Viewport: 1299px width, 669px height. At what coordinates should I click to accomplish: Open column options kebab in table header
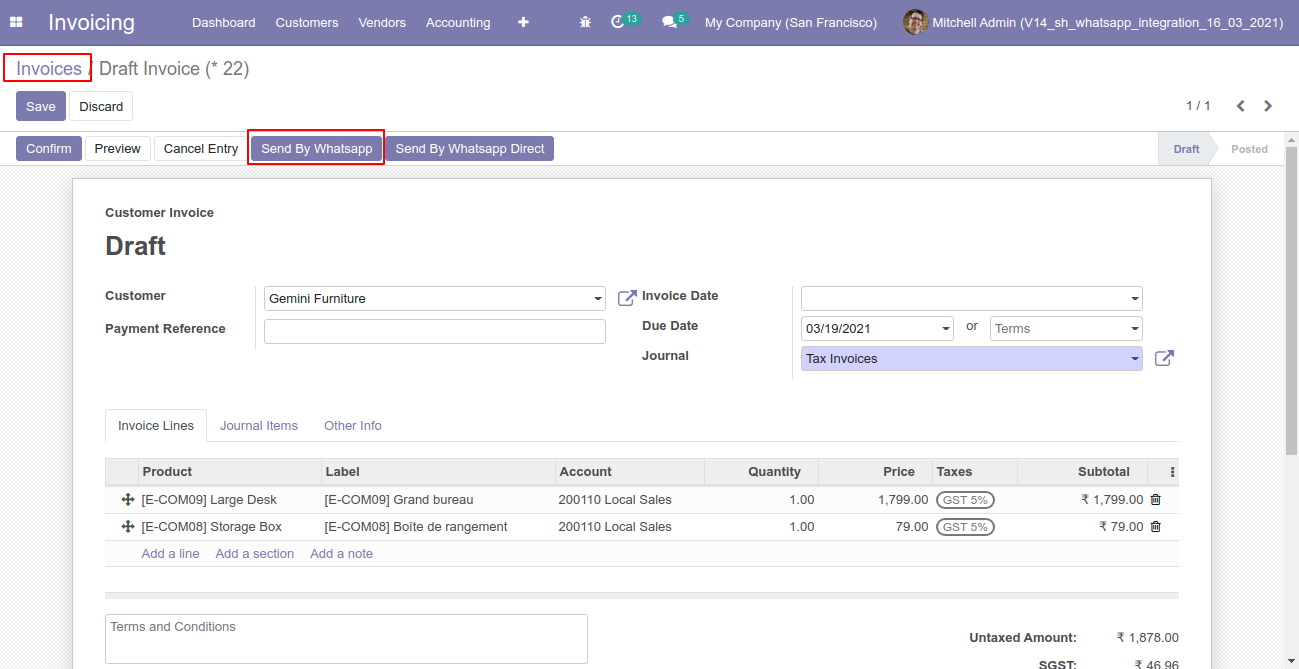(1173, 472)
